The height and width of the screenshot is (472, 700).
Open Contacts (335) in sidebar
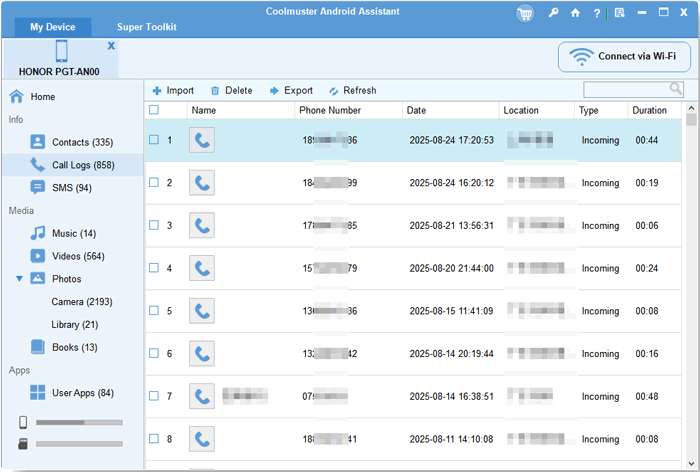coord(72,142)
